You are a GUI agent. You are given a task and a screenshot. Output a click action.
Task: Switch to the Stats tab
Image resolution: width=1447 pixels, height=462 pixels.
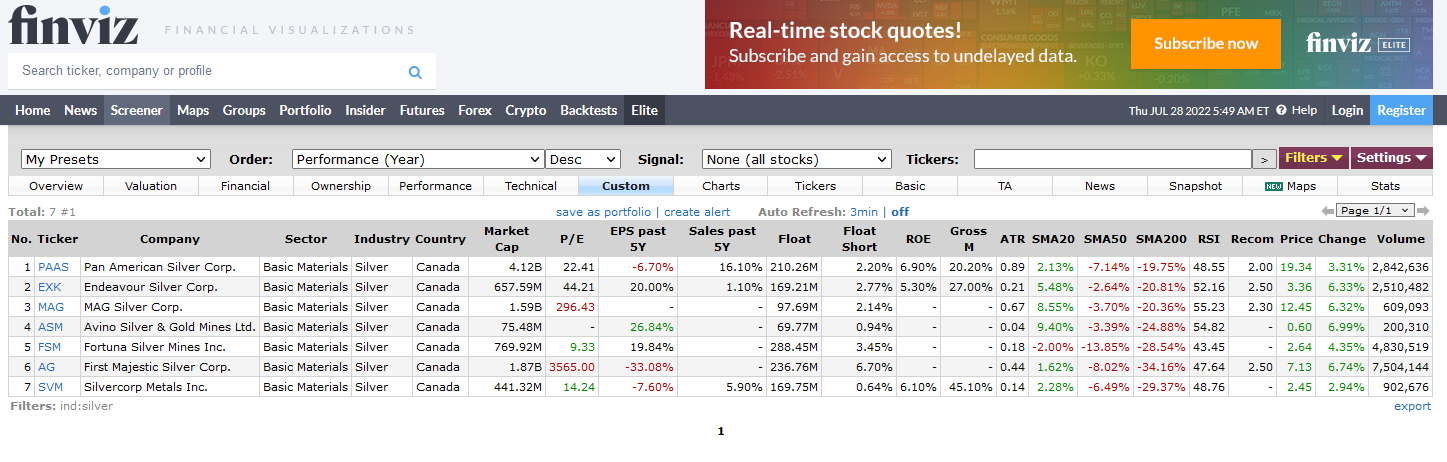tap(1385, 186)
